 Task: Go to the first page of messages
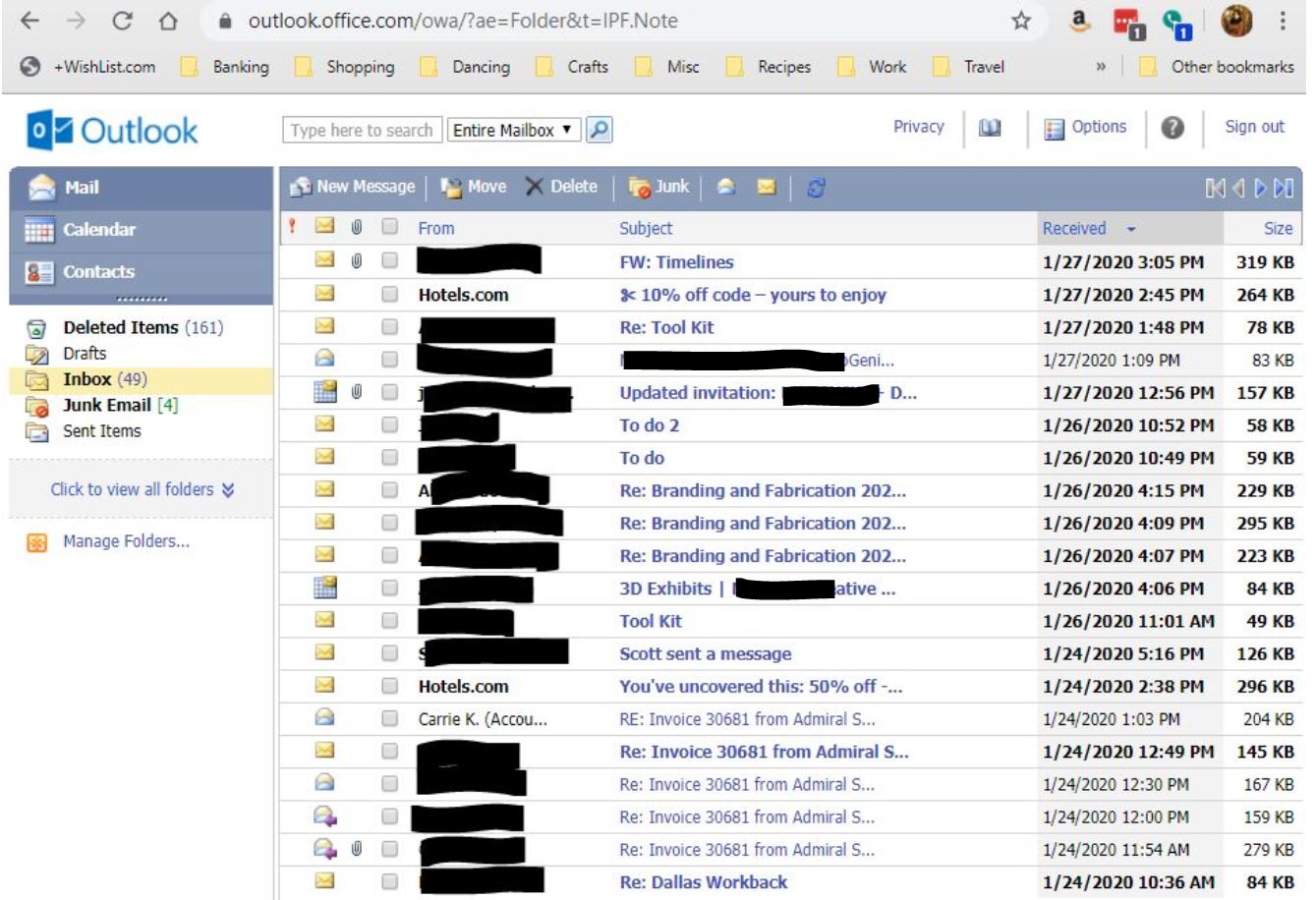click(1216, 188)
